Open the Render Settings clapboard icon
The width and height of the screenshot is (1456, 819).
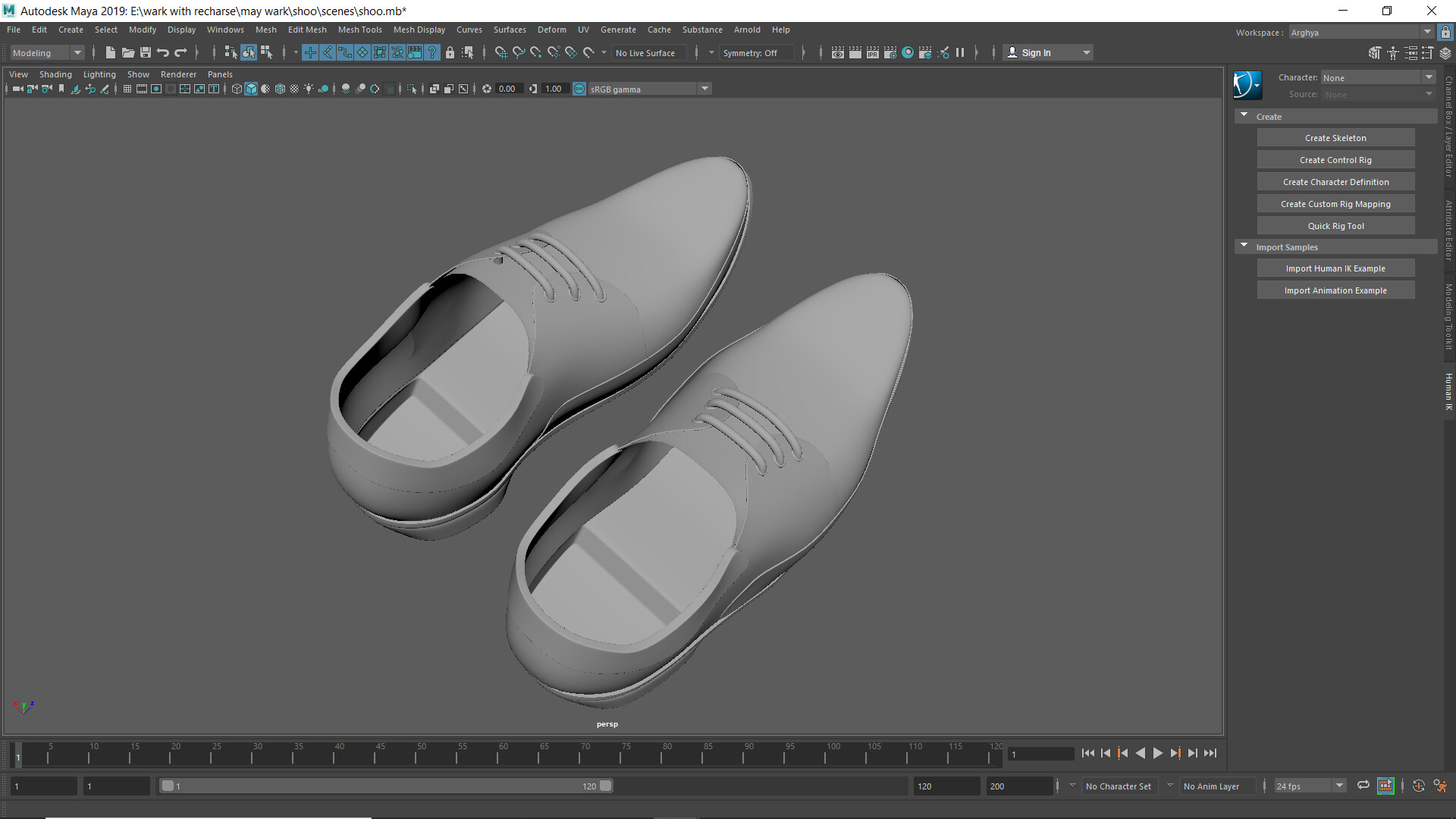point(890,52)
